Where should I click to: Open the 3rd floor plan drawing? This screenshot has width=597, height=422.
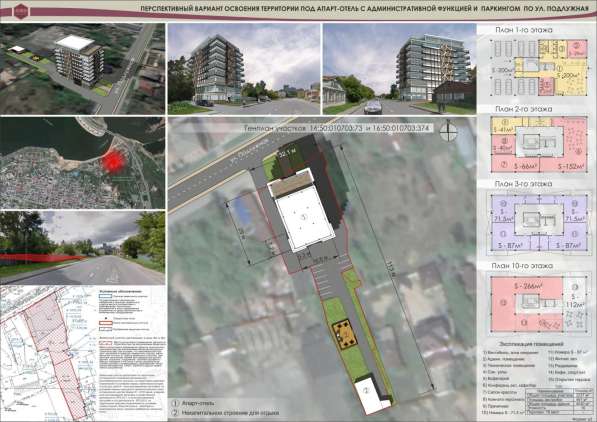[539, 222]
